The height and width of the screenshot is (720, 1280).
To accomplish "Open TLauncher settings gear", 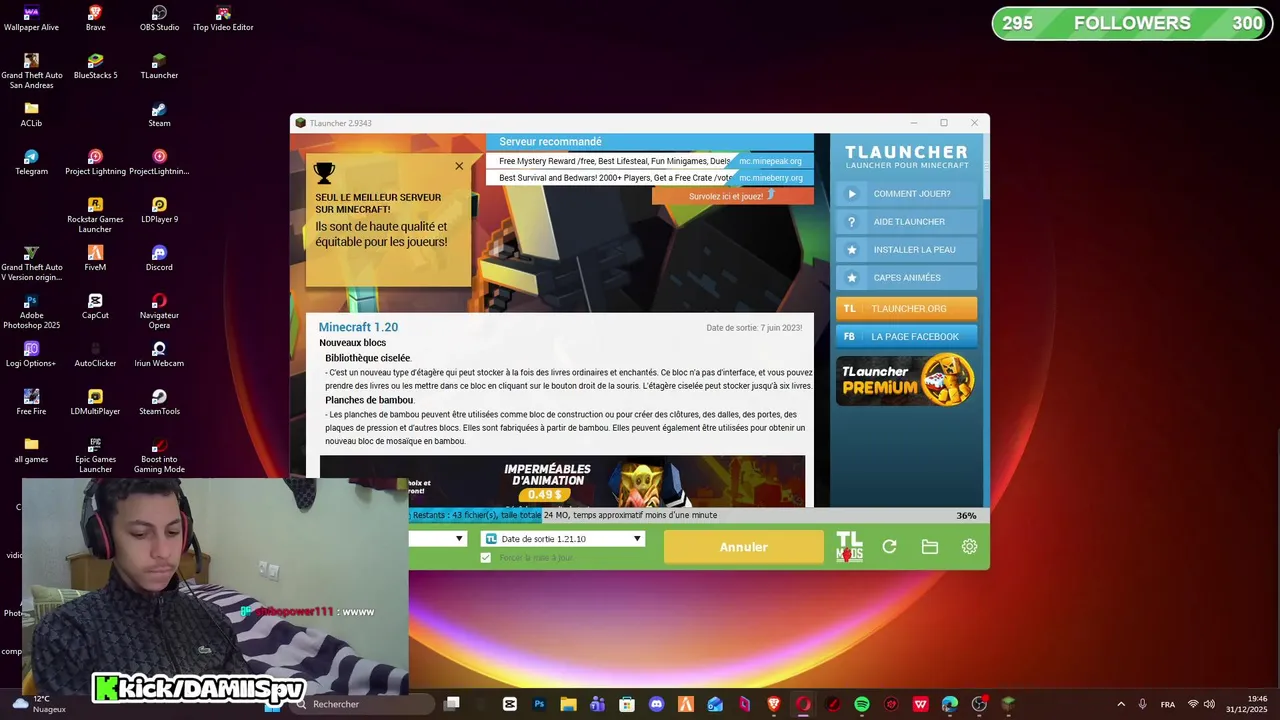I will click(969, 547).
